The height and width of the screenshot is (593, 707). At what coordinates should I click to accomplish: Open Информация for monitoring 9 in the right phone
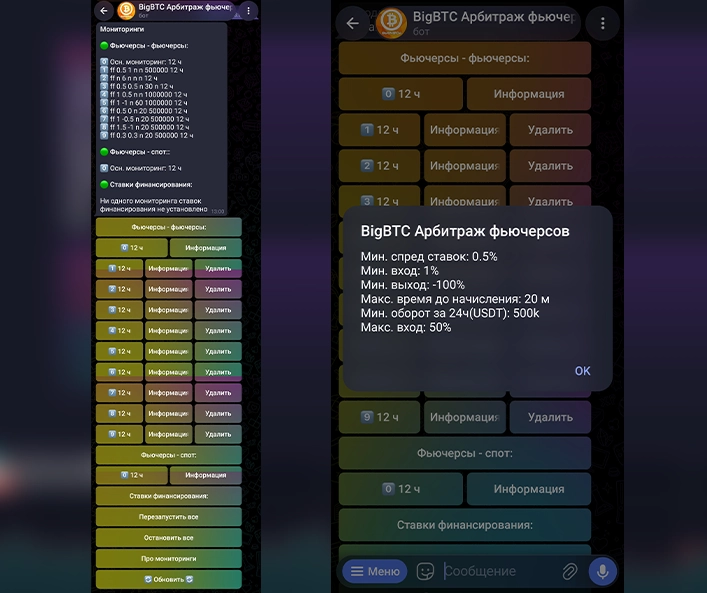coord(465,417)
